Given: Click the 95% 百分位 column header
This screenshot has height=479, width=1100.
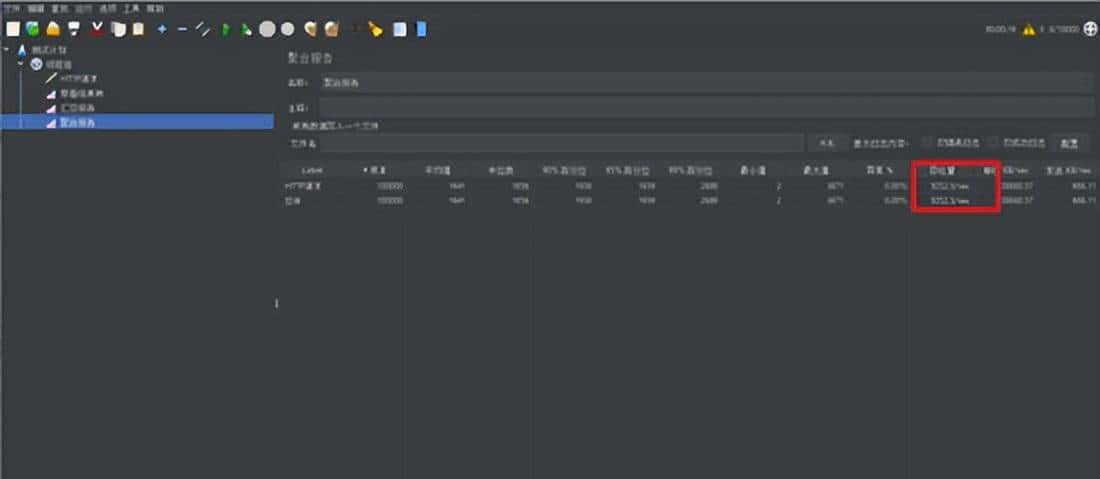Looking at the screenshot, I should pyautogui.click(x=626, y=170).
